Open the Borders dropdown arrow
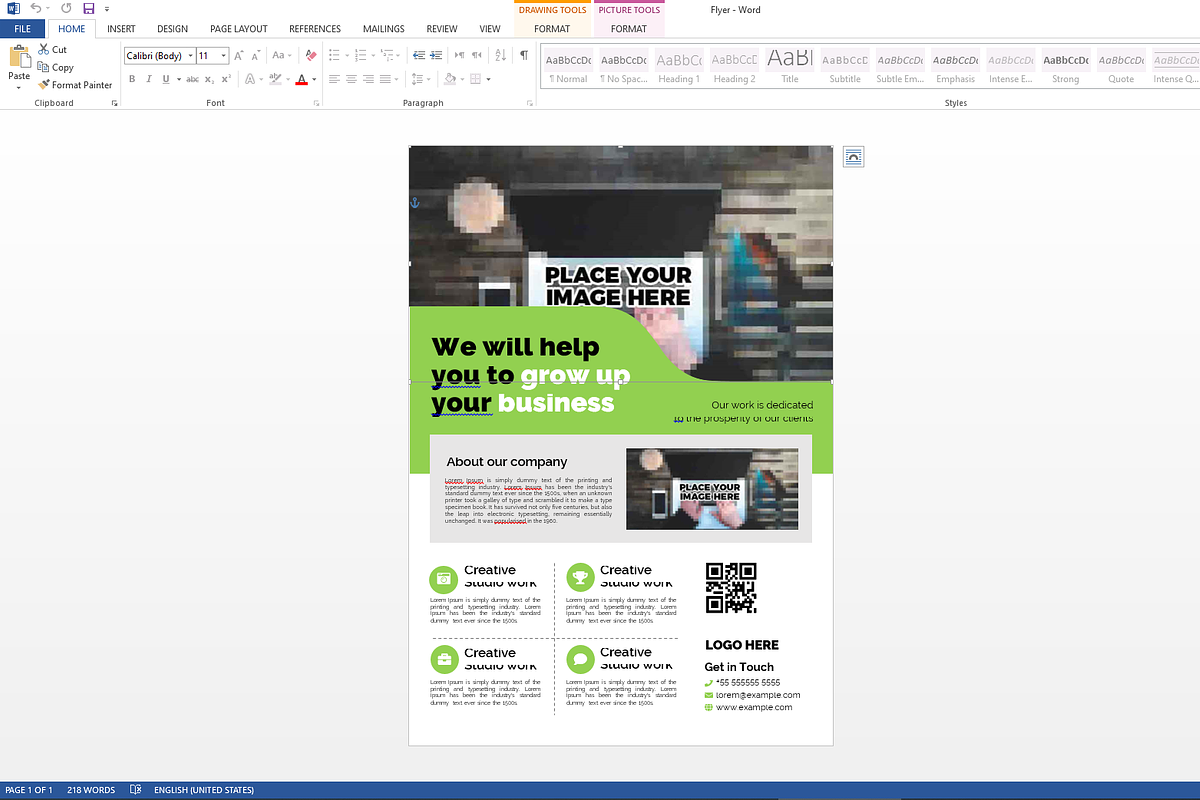The width and height of the screenshot is (1200, 800). click(487, 79)
